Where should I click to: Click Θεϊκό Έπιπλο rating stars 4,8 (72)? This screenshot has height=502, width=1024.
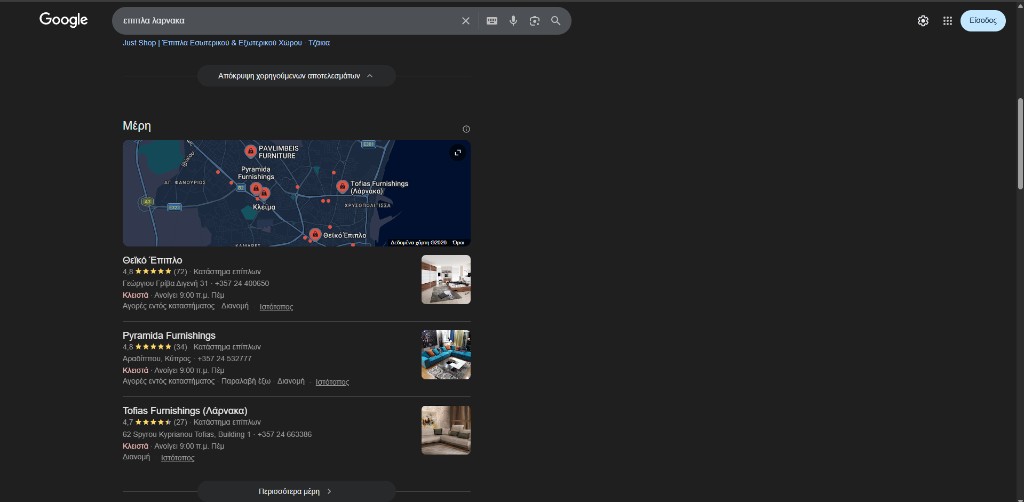[x=155, y=272]
